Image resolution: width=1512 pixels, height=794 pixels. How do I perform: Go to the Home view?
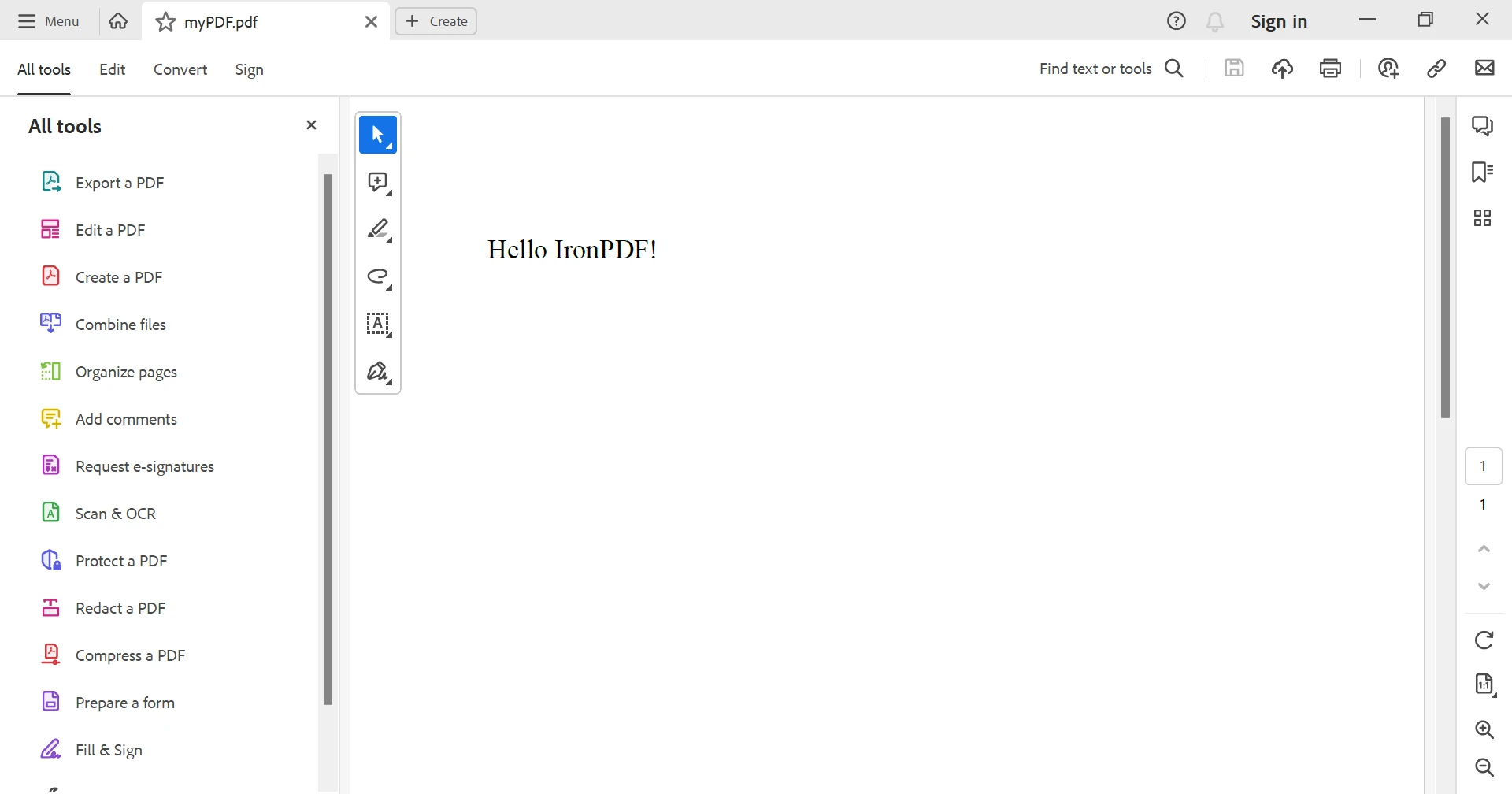(118, 21)
